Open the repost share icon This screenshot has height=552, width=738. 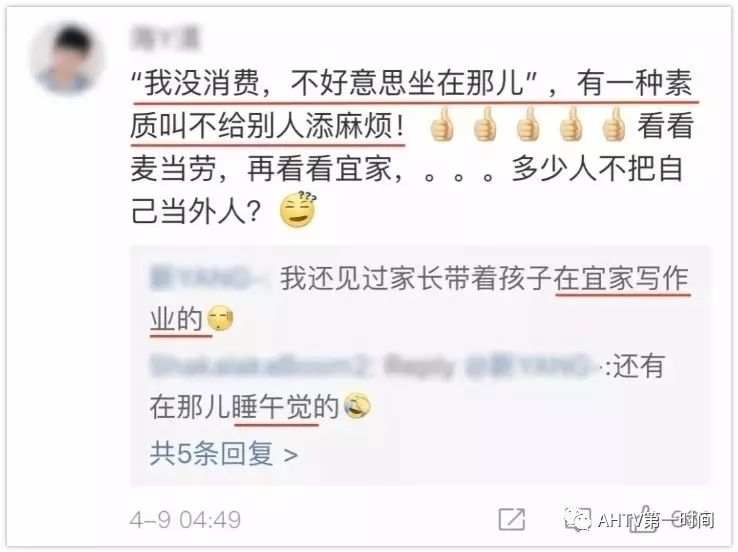pyautogui.click(x=512, y=519)
